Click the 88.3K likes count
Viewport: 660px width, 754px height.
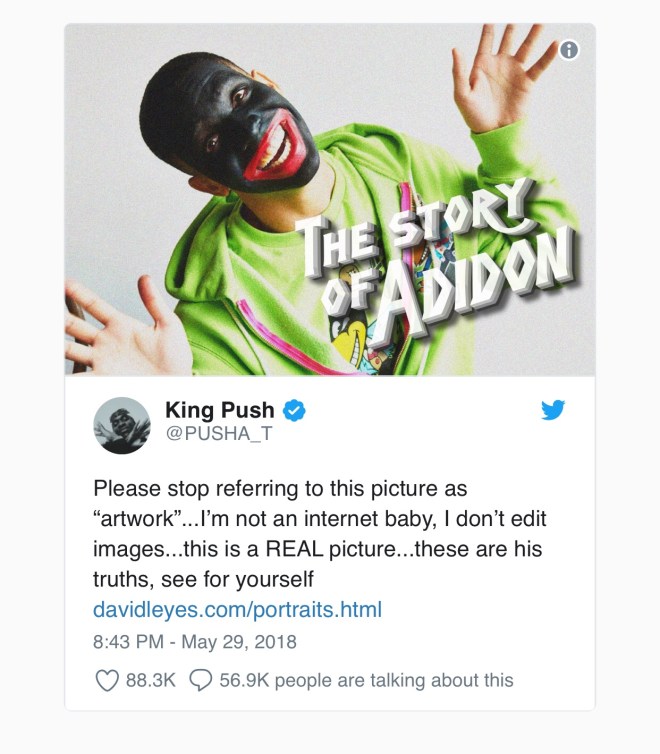pos(150,680)
